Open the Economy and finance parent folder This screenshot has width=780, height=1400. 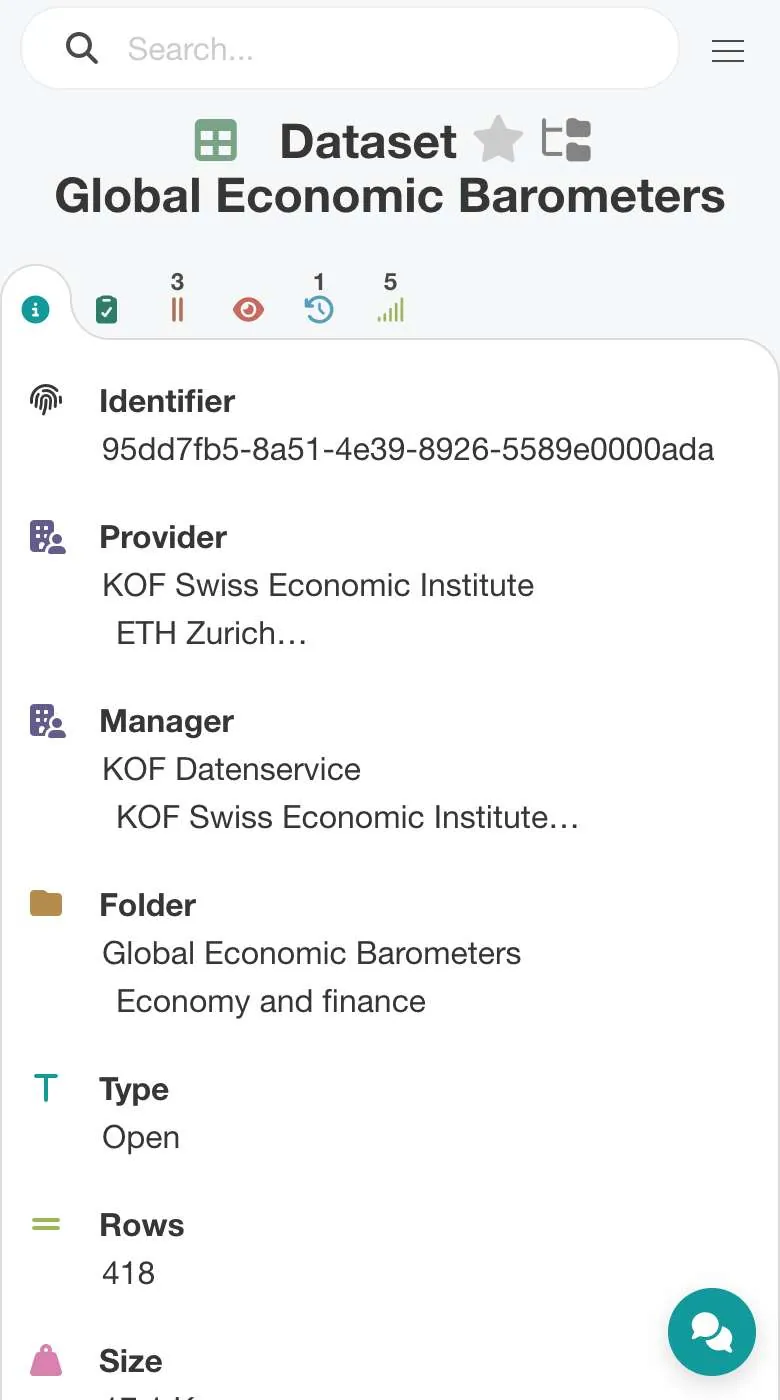pyautogui.click(x=271, y=1001)
